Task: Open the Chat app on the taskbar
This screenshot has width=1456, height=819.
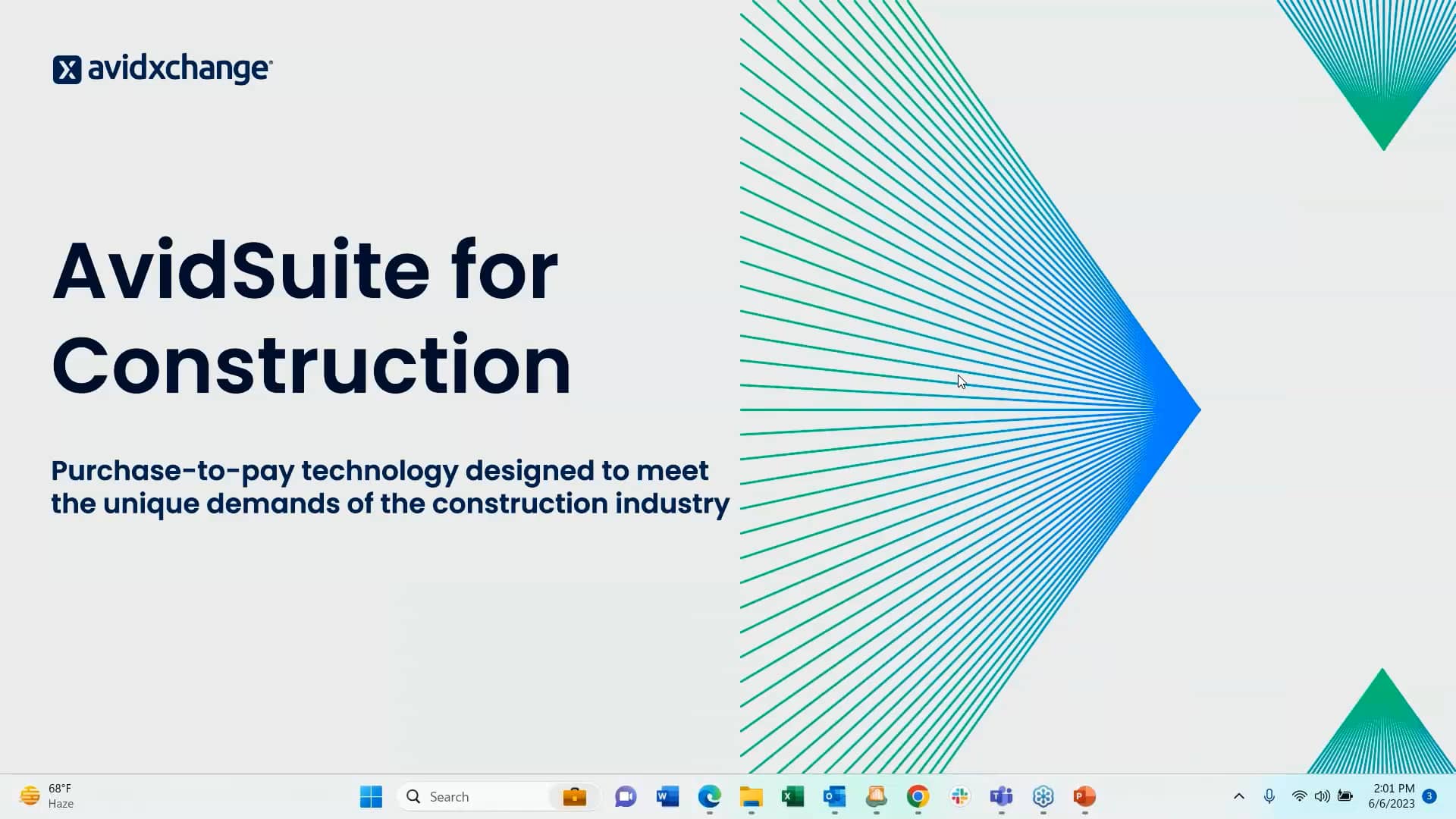Action: tap(625, 796)
